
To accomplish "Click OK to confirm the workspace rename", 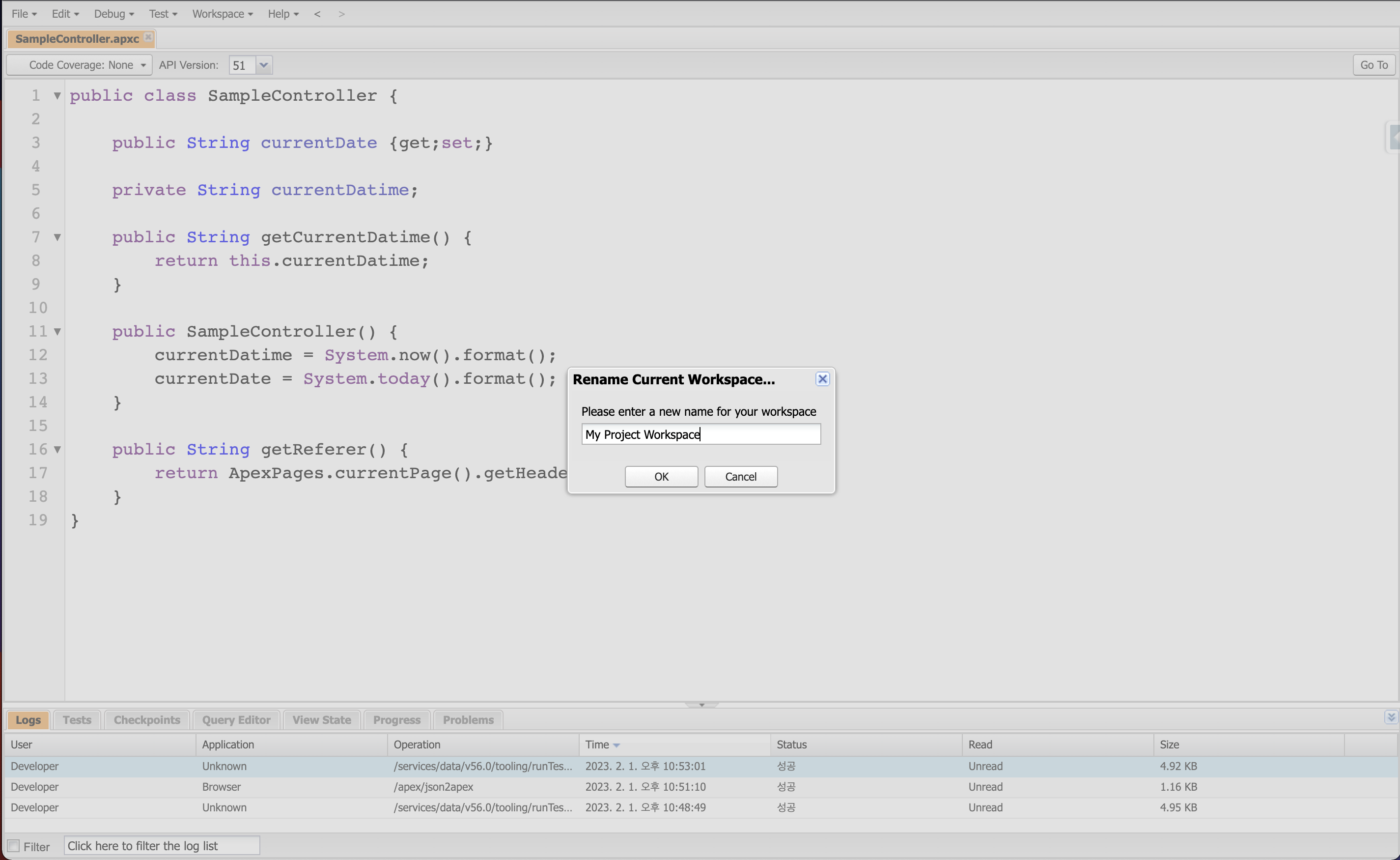I will (661, 477).
